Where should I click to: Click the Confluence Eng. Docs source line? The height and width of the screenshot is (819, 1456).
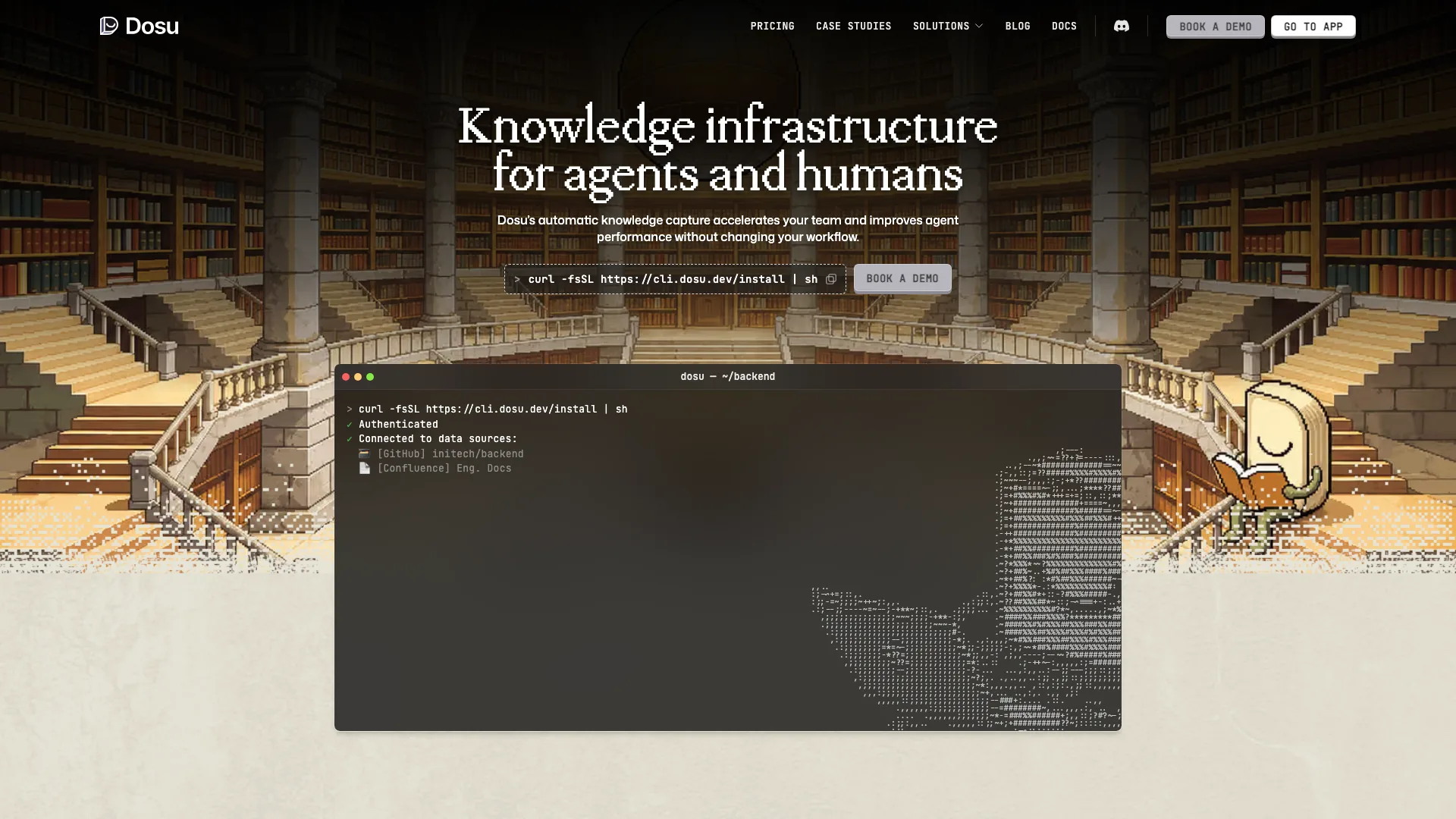[435, 468]
